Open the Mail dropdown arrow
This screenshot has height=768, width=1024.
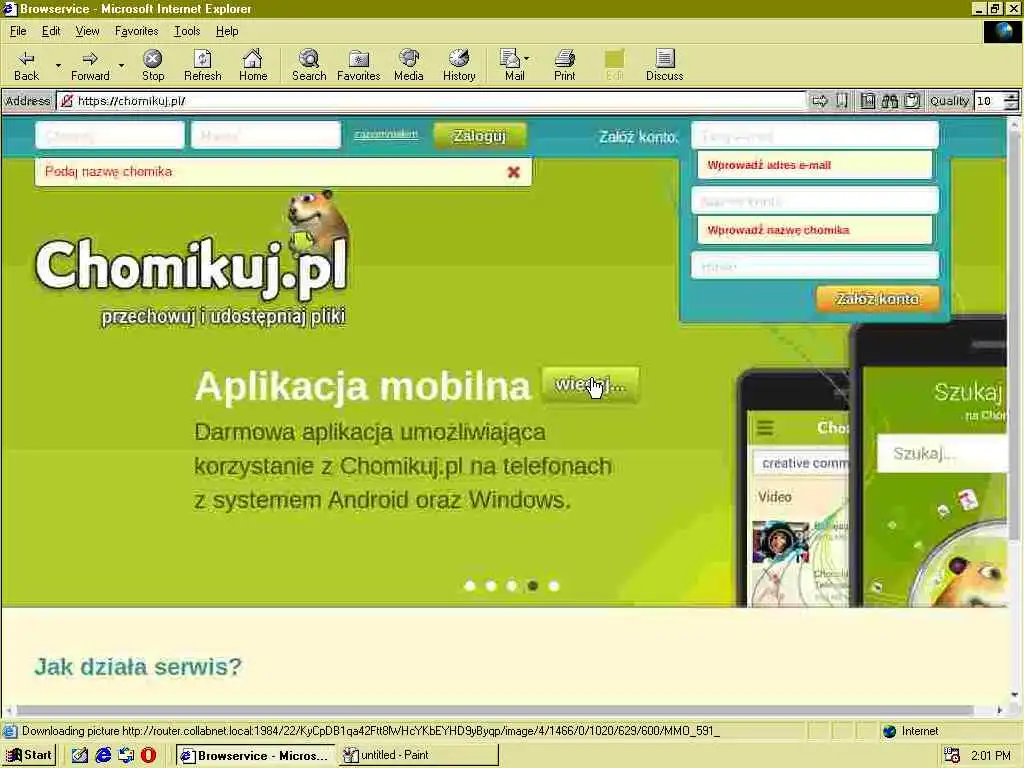[527, 59]
